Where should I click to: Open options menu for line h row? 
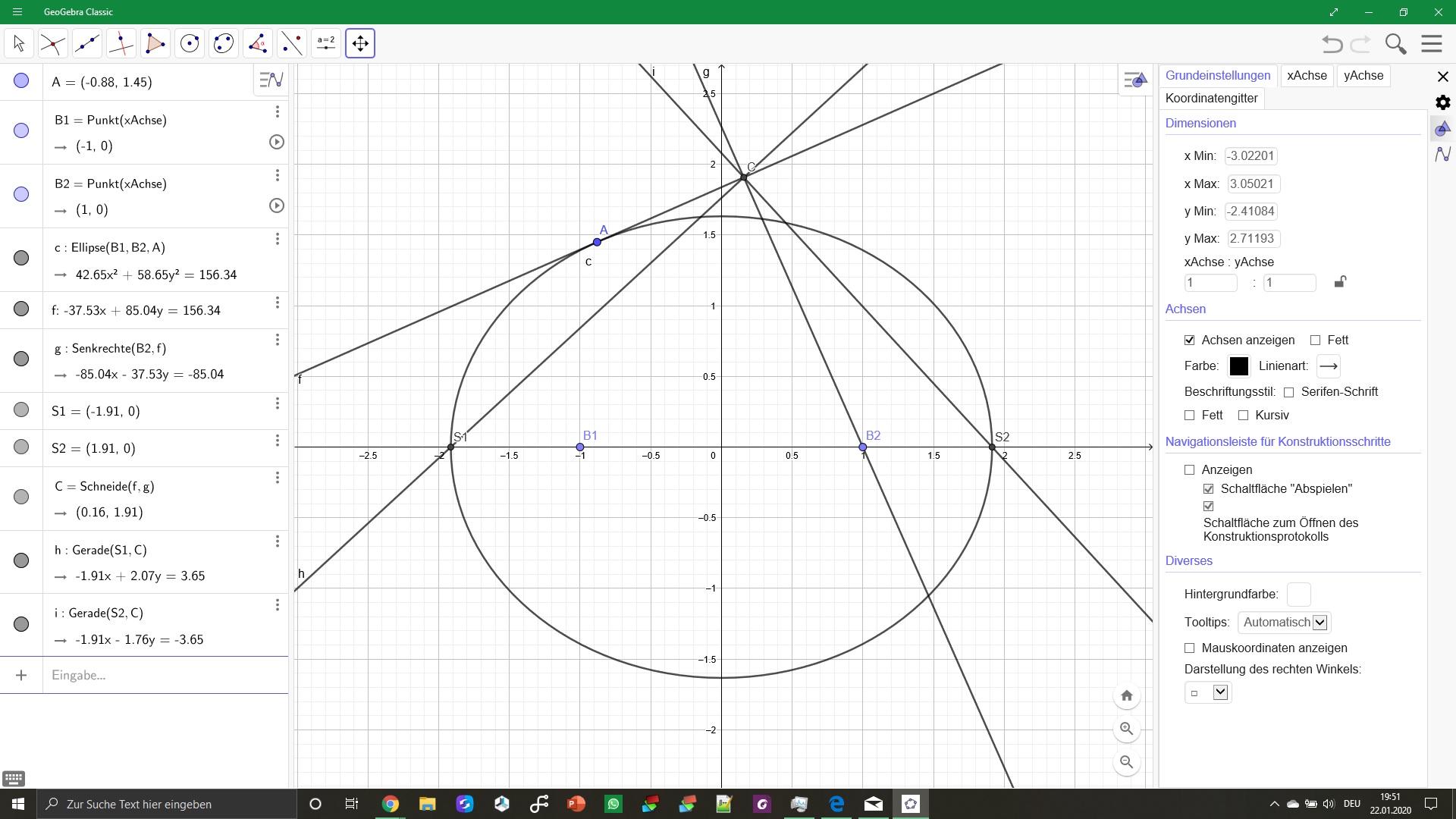pos(278,541)
